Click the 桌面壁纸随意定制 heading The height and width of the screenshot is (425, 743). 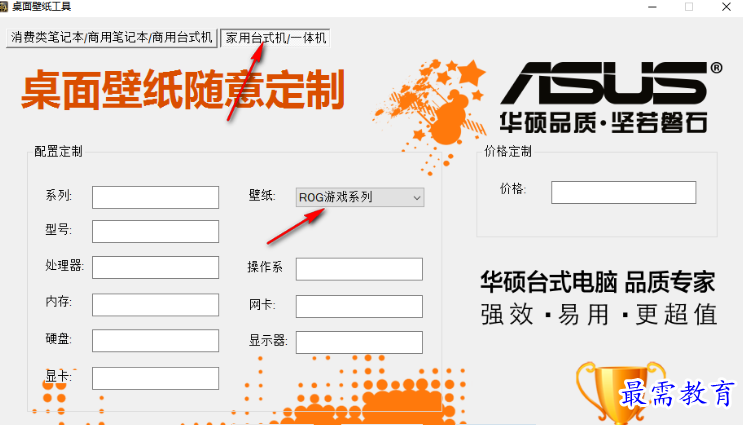click(183, 90)
